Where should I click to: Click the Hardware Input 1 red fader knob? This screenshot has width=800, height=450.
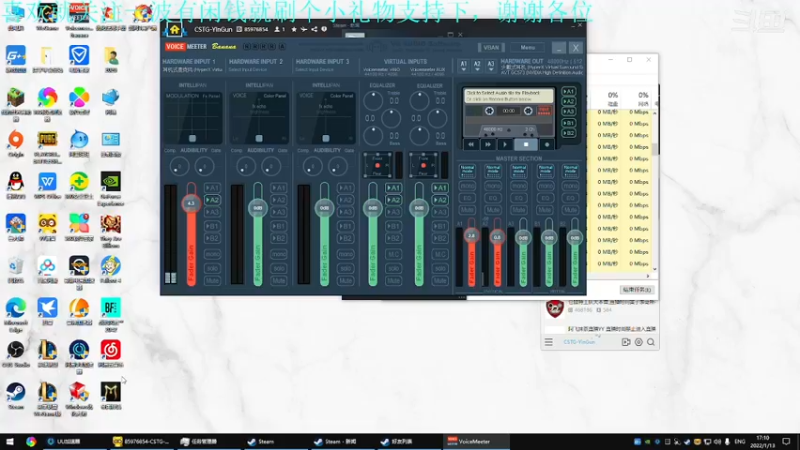tap(191, 203)
